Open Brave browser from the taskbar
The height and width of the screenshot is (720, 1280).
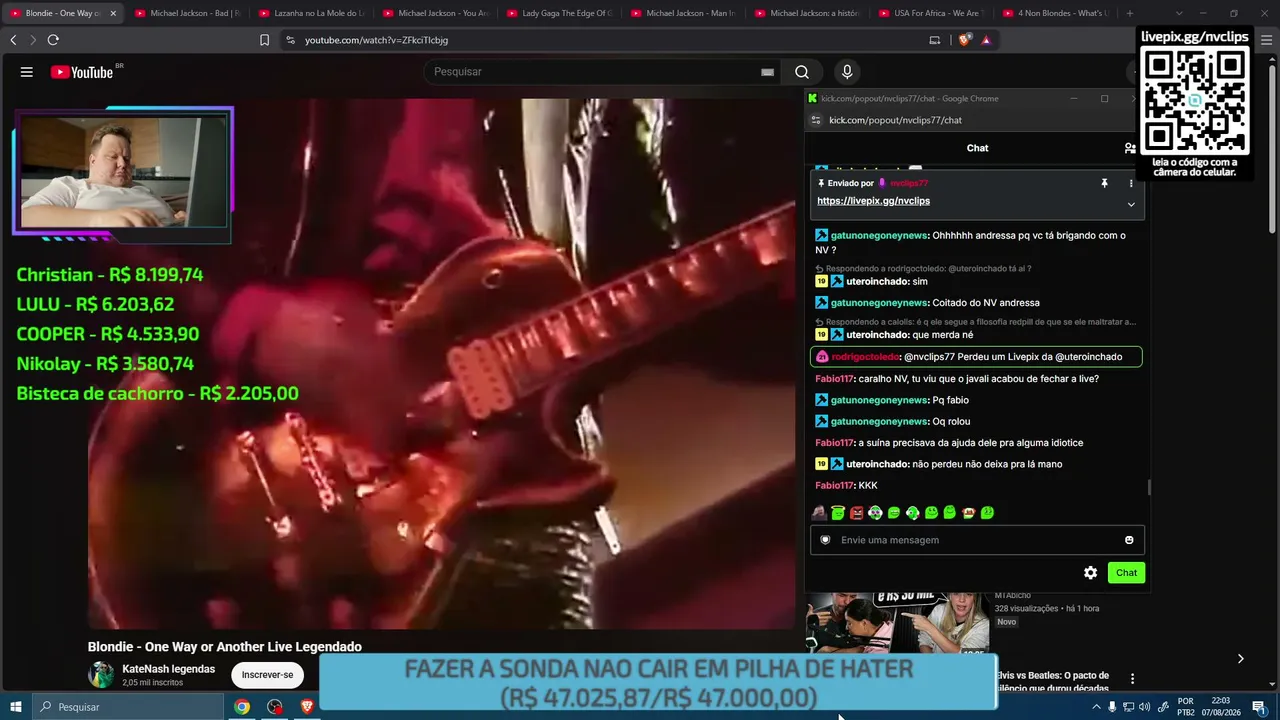307,707
